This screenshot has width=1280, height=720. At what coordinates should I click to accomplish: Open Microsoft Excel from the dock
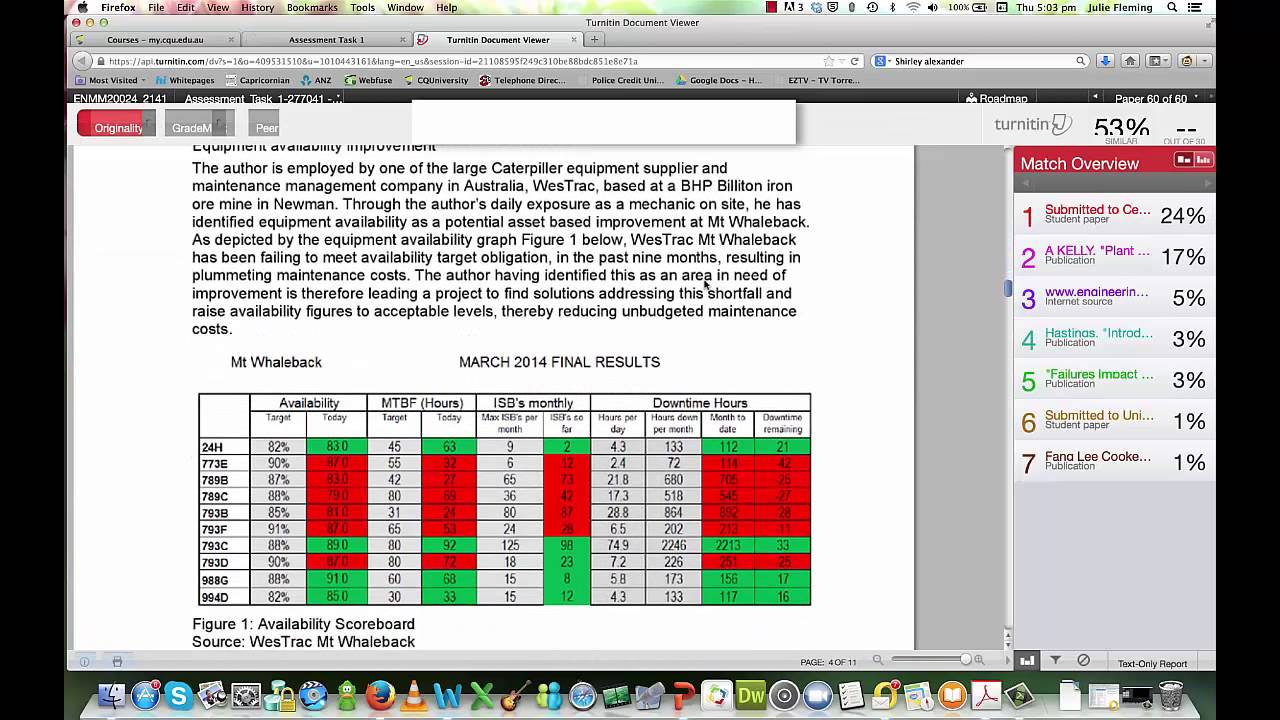(x=481, y=695)
